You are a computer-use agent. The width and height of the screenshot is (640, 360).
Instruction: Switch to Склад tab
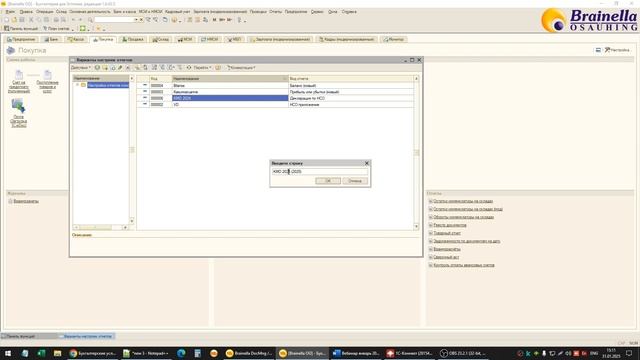point(161,39)
